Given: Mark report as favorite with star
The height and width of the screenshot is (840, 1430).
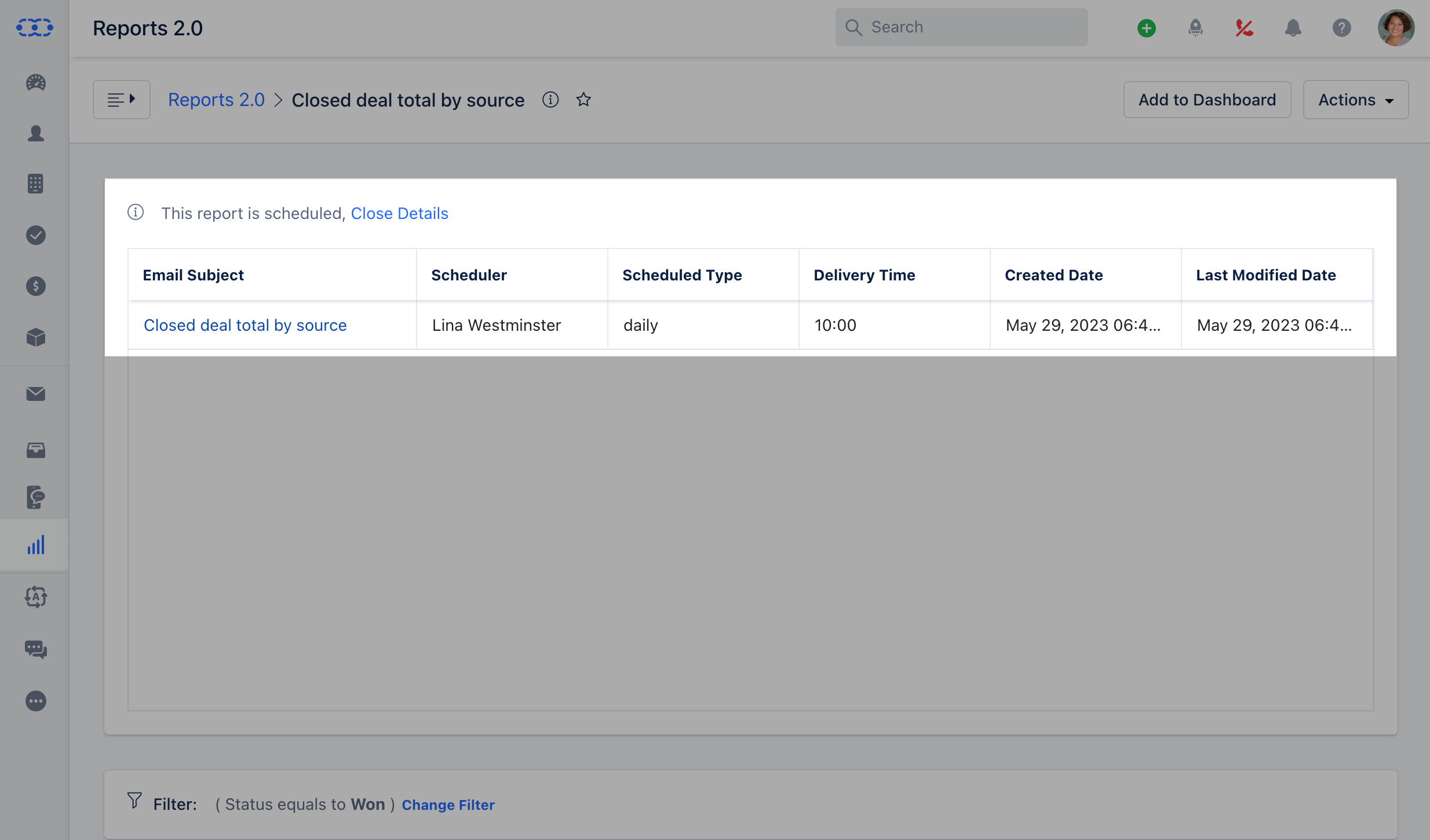Looking at the screenshot, I should 583,100.
